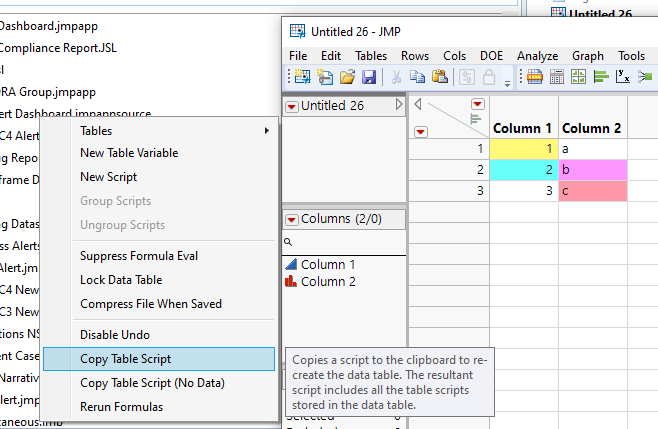Screen dimensions: 658x429
Task: Click the Fit Model toolbar icon
Action: pyautogui.click(x=645, y=77)
